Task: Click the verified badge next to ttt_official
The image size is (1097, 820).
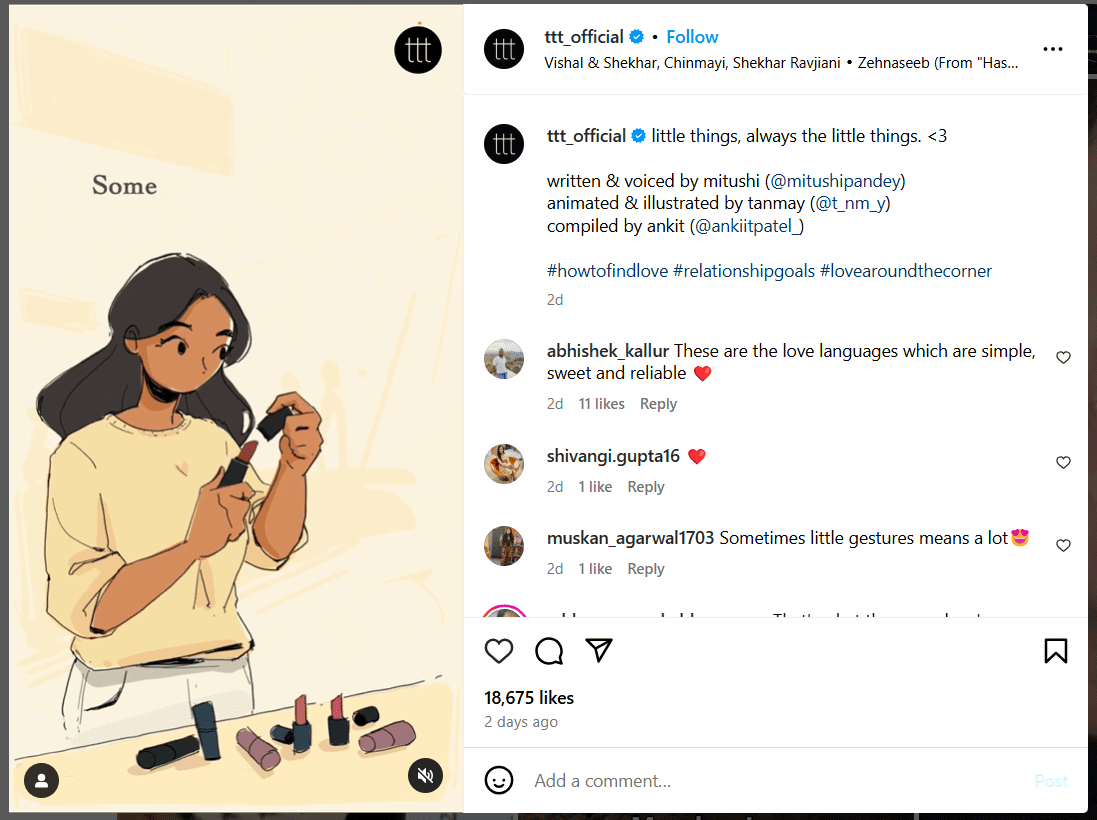Action: 637,36
